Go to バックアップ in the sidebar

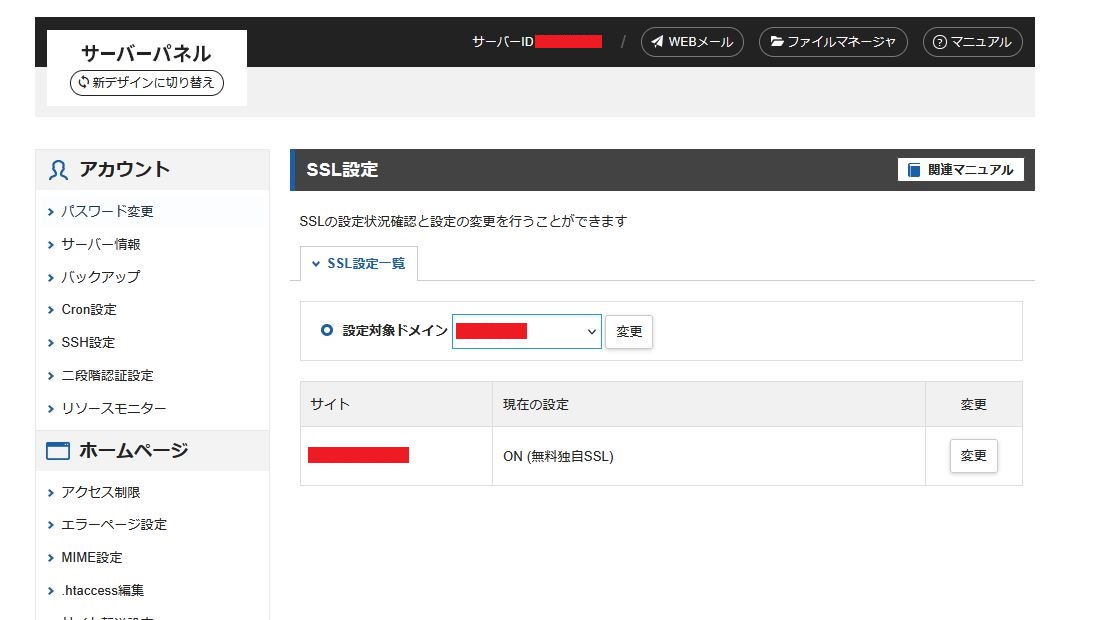coord(101,277)
